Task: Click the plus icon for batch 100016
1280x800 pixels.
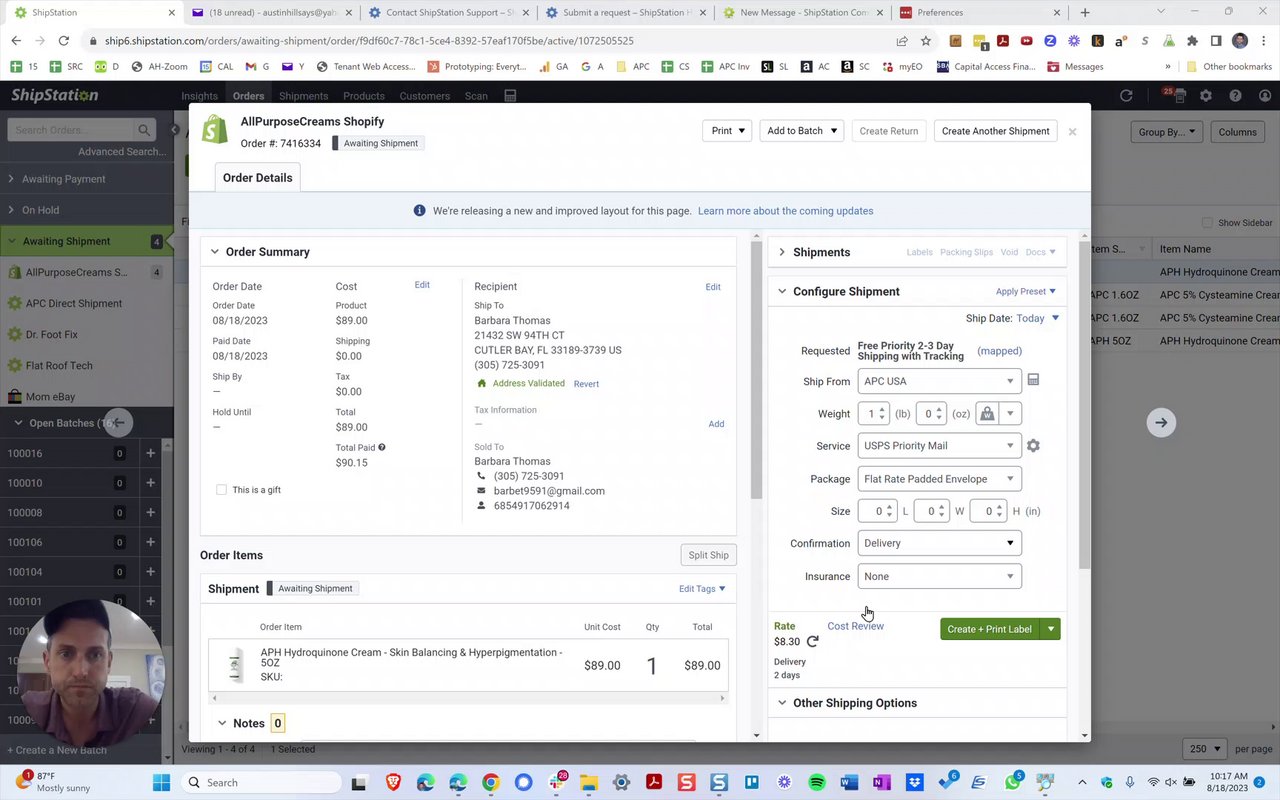Action: pos(150,453)
